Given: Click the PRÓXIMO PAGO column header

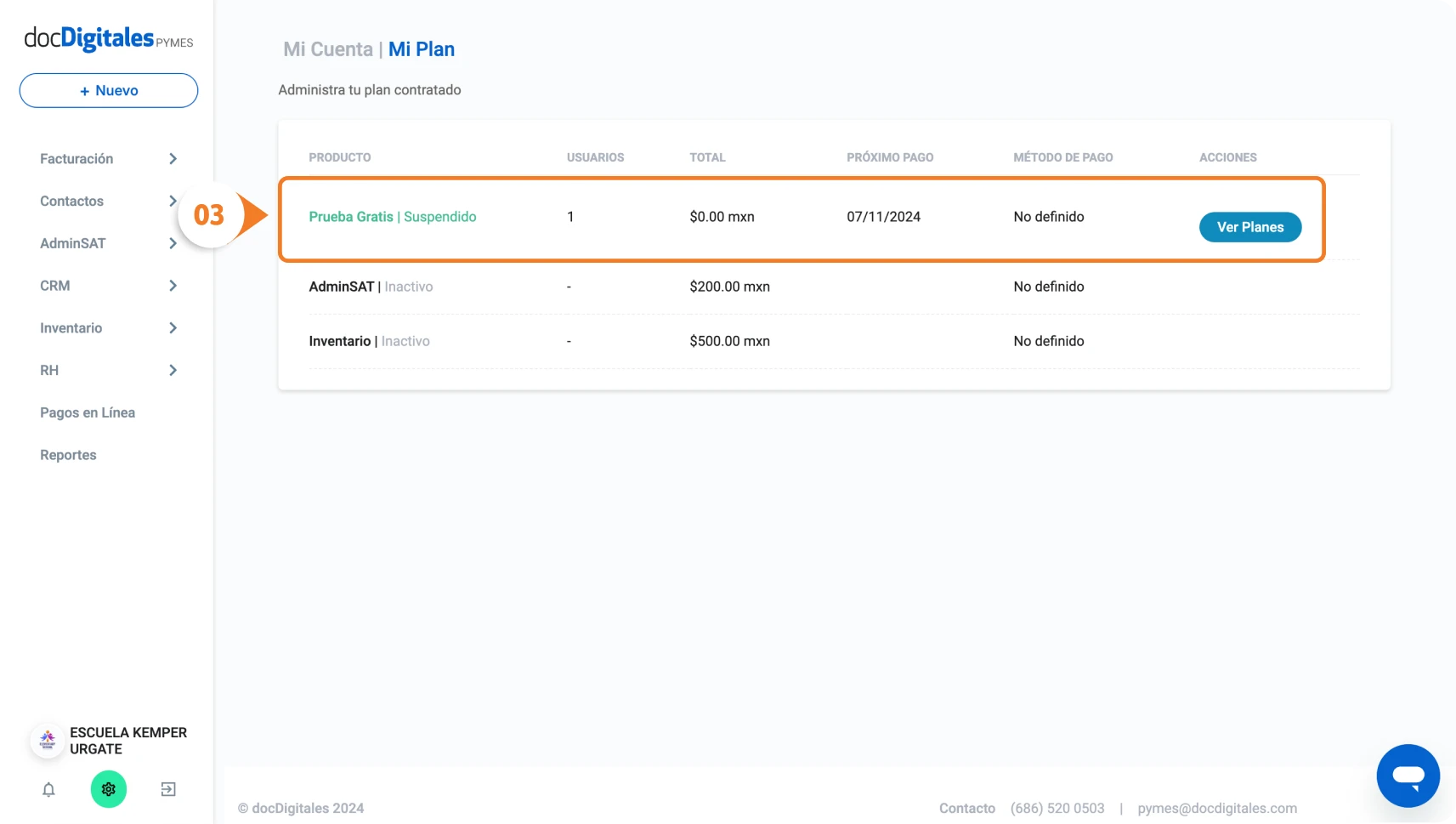Looking at the screenshot, I should [890, 157].
